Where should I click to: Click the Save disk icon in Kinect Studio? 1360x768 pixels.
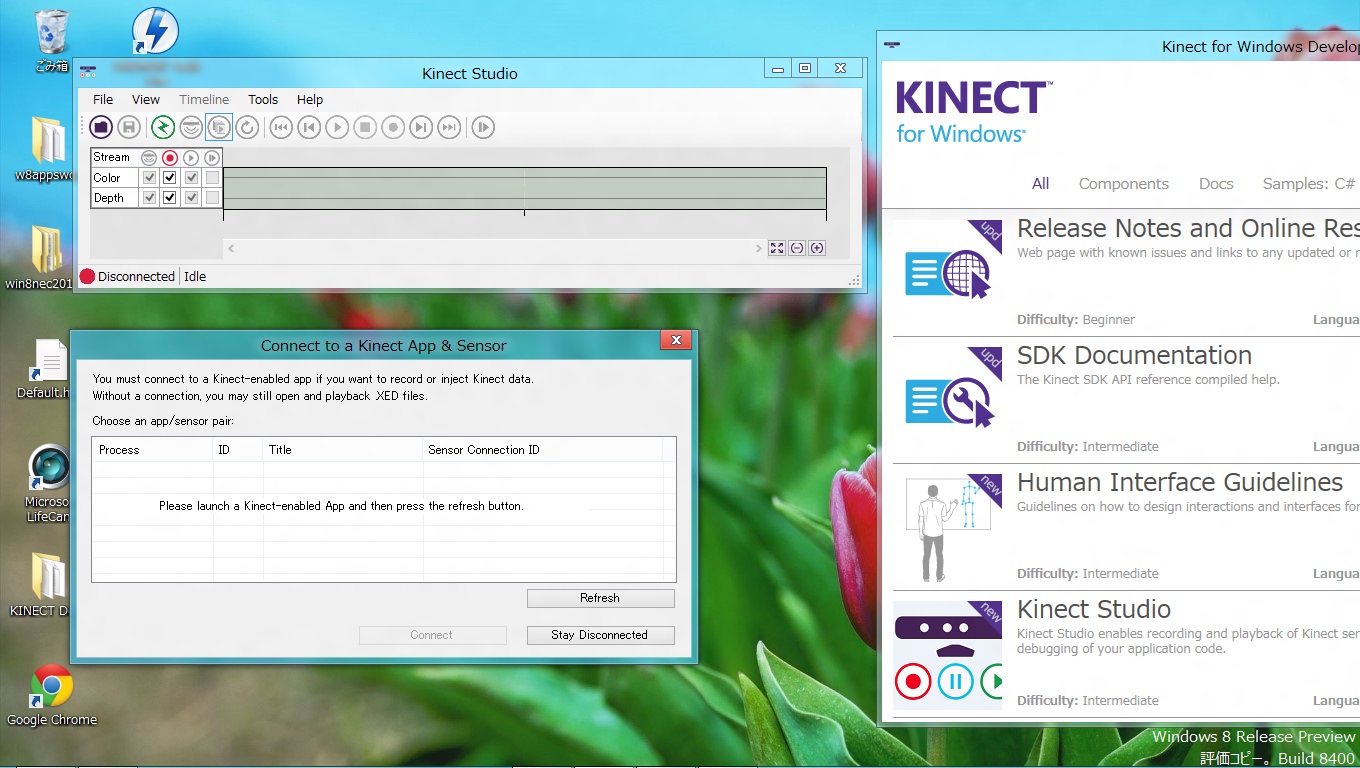click(x=128, y=127)
